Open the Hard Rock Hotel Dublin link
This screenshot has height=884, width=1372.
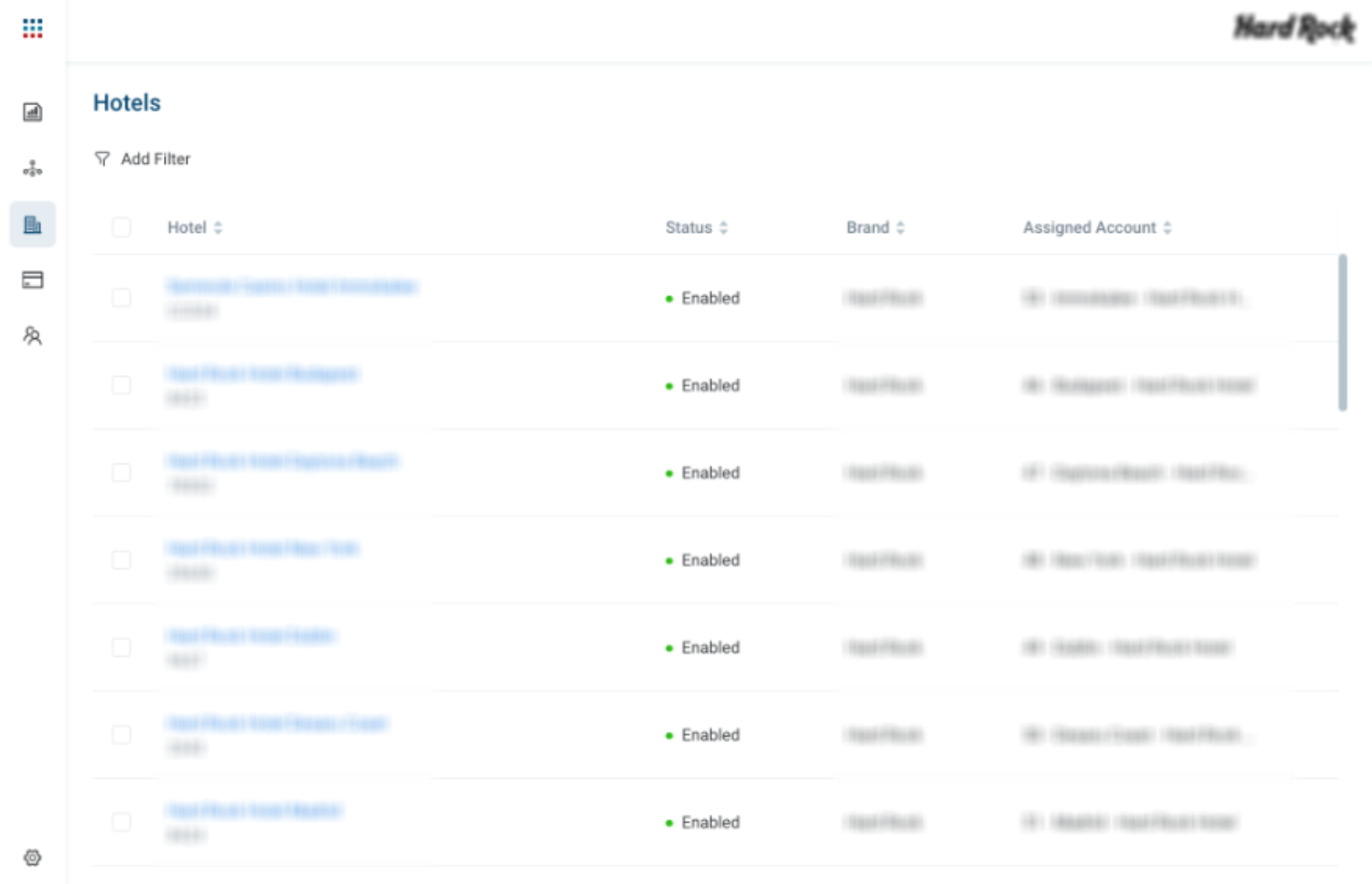click(251, 636)
